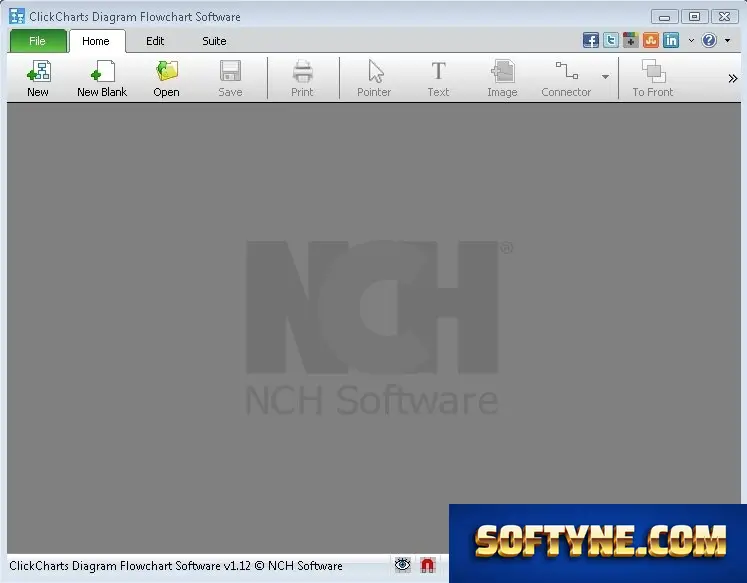Expand the social icons dropdown arrow
Screen dimensions: 747x583
coord(691,40)
